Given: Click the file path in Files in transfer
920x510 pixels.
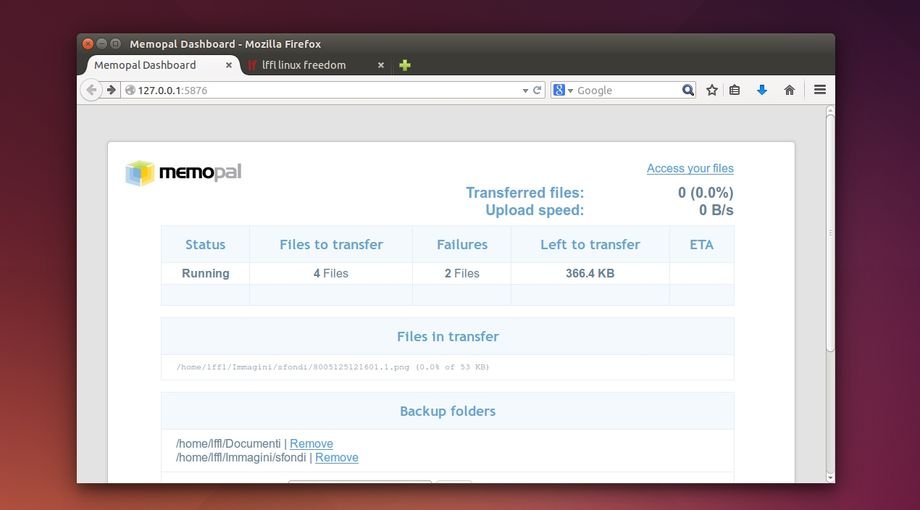Looking at the screenshot, I should (x=333, y=367).
